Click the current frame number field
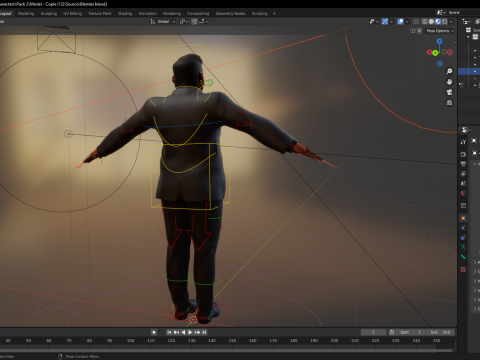Viewport: 480px width, 360px height. 373,332
